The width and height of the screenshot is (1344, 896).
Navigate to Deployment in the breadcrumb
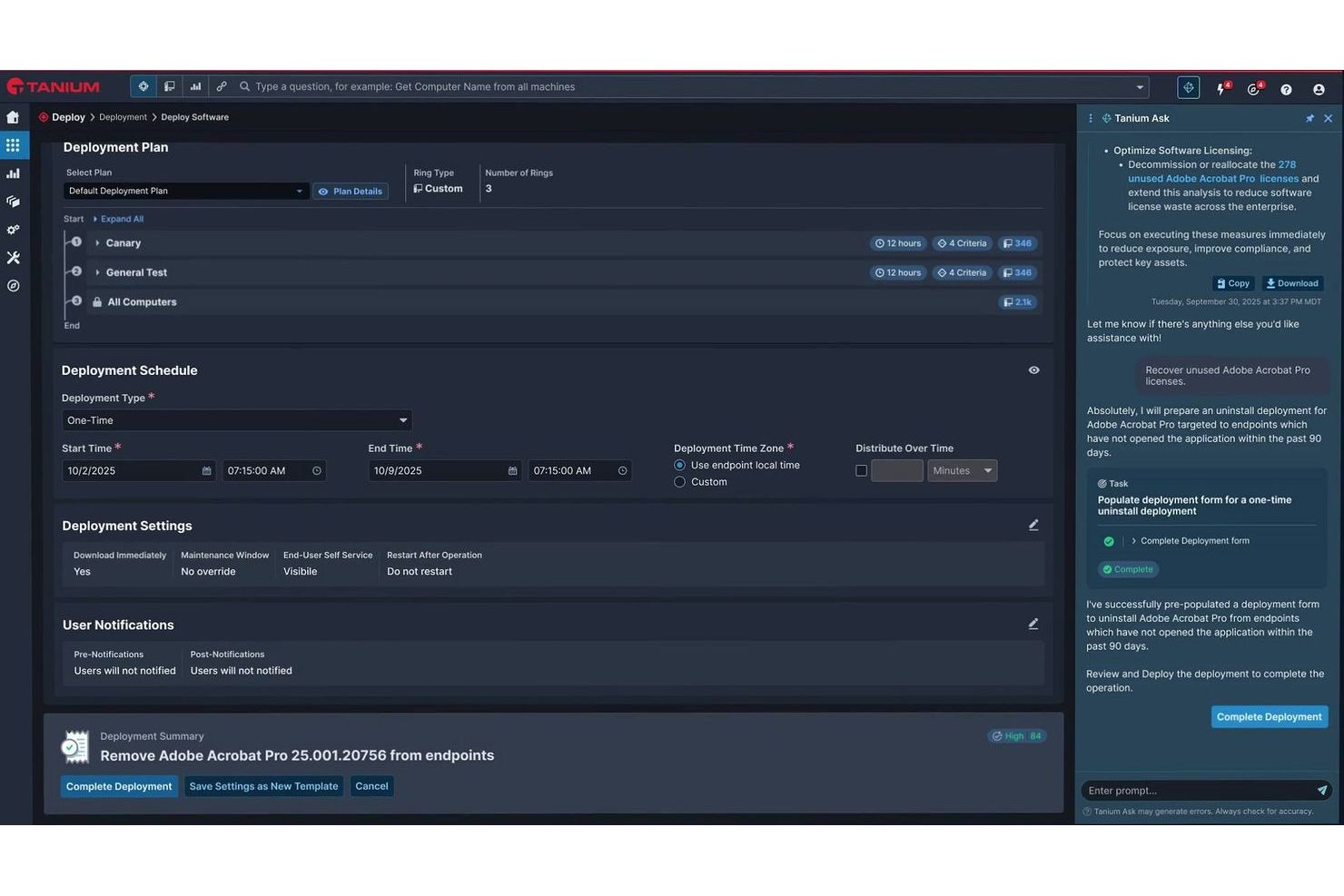click(x=122, y=116)
